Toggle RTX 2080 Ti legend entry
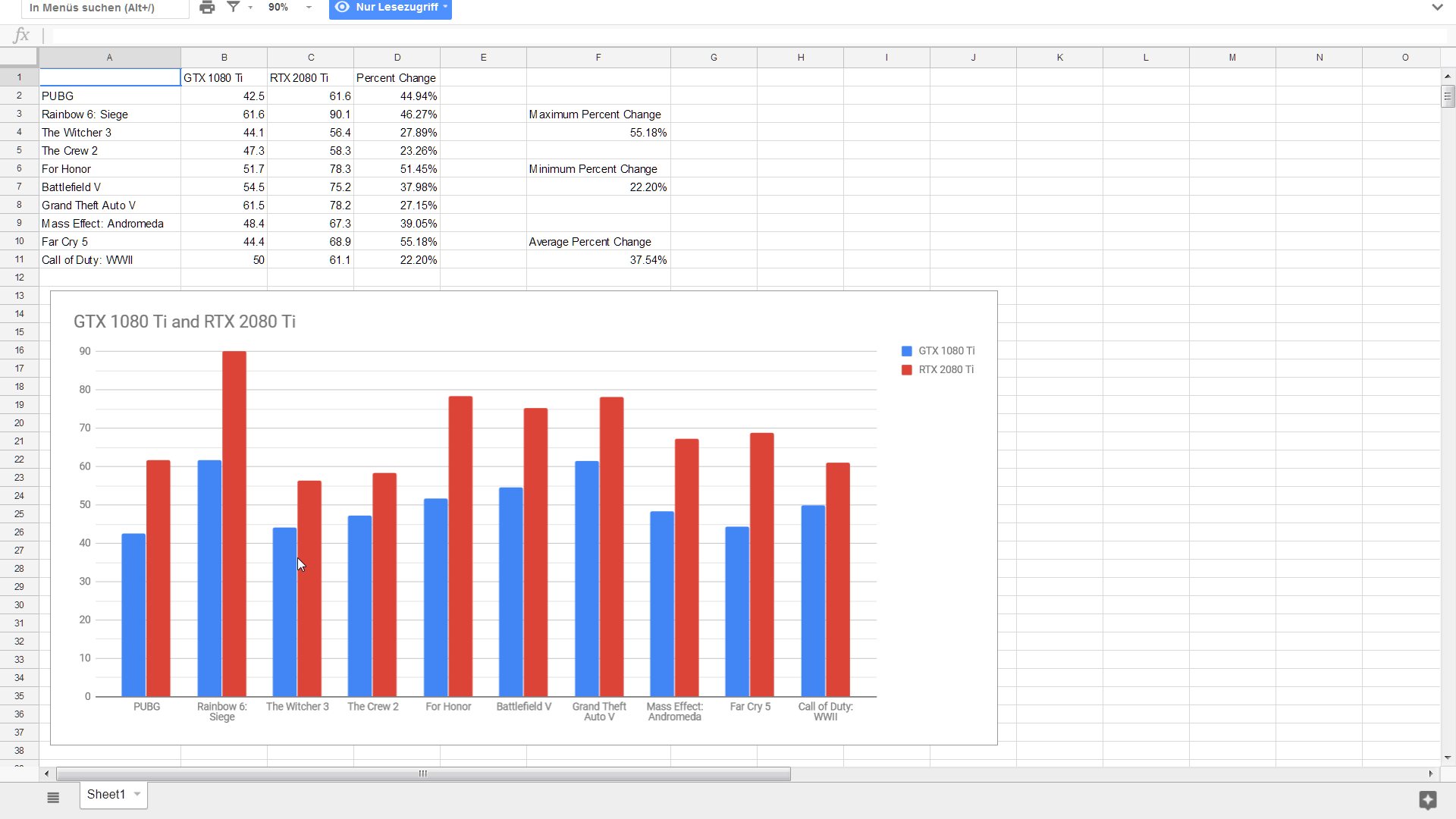Viewport: 1456px width, 819px height. pos(946,370)
